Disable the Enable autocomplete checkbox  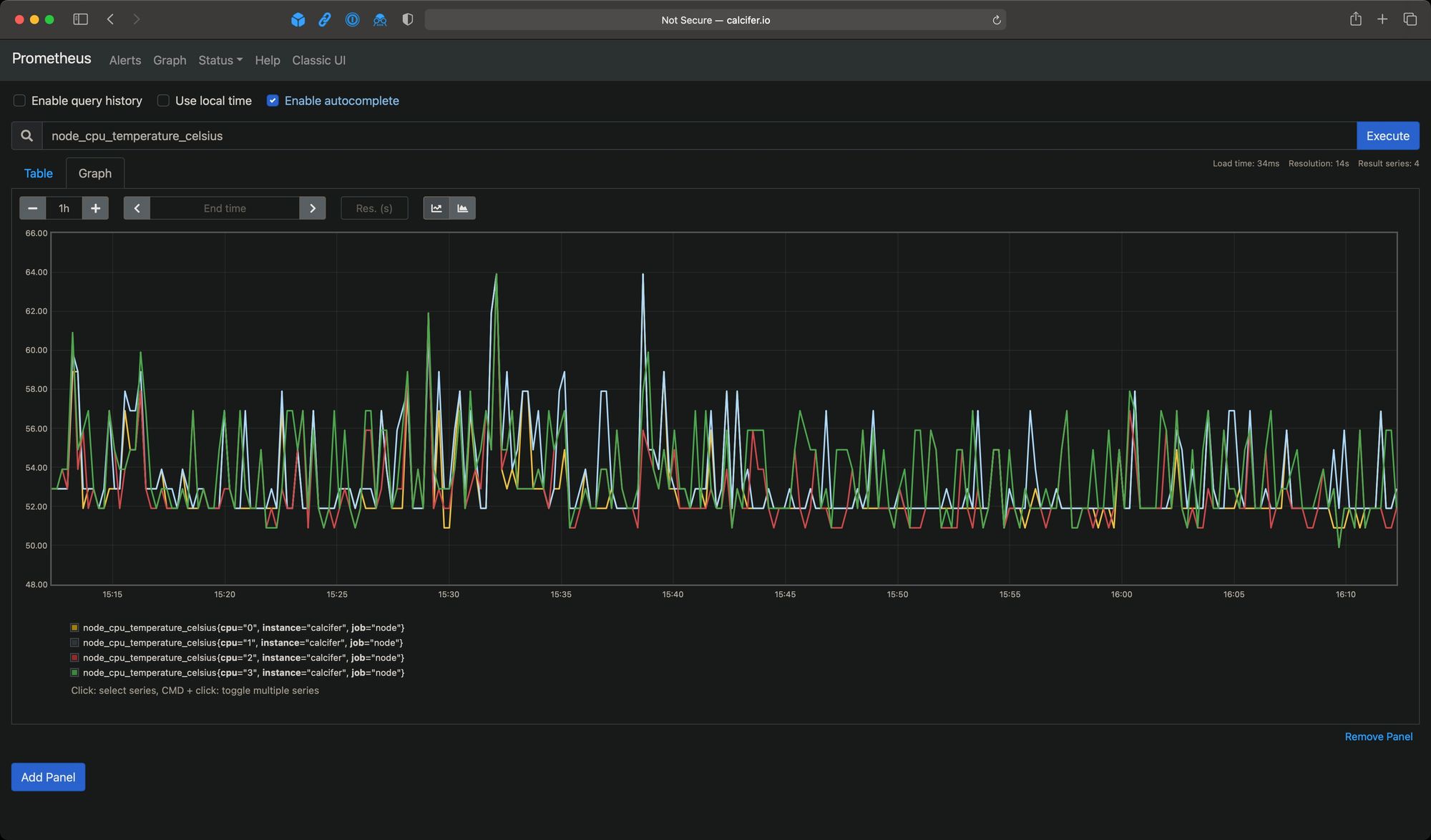tap(273, 101)
